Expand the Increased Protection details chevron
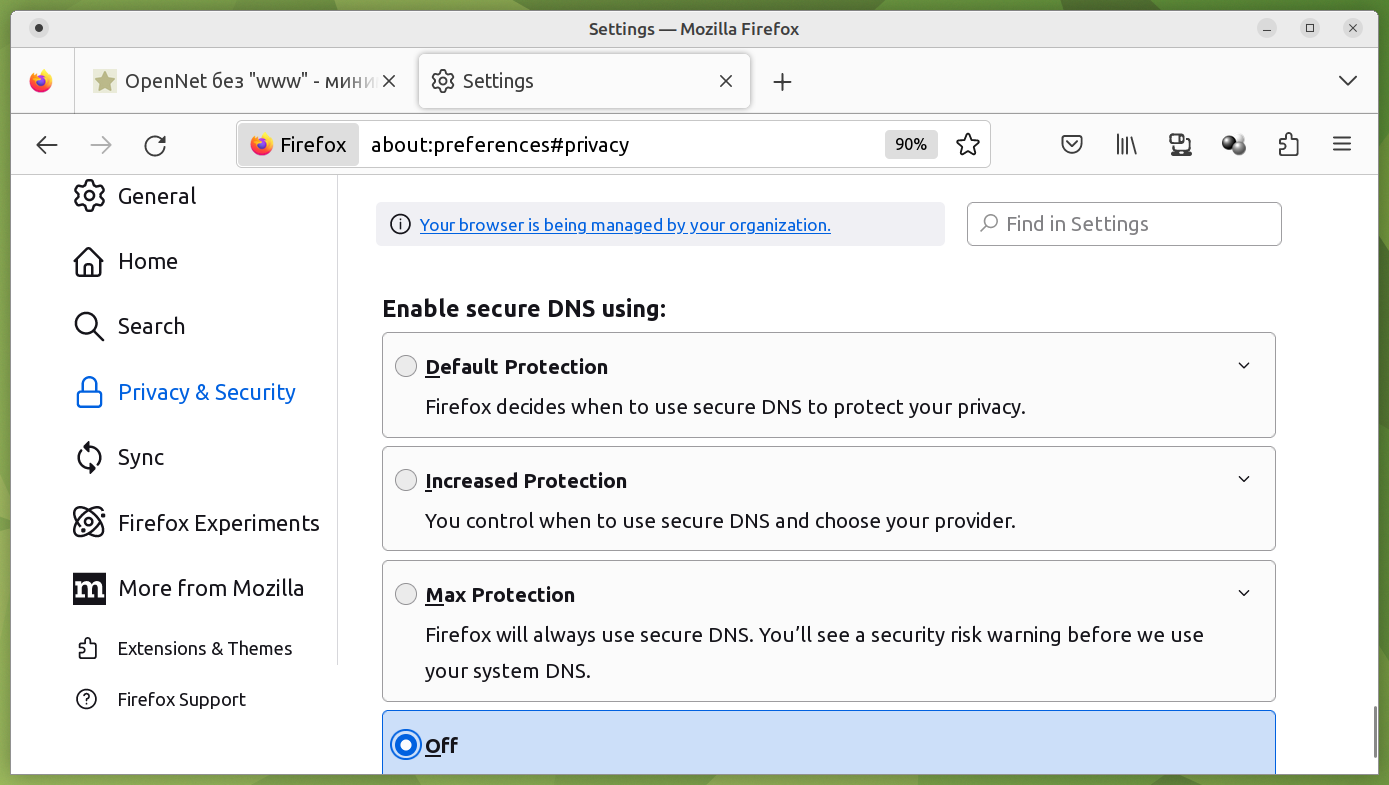Image resolution: width=1389 pixels, height=785 pixels. point(1244,480)
